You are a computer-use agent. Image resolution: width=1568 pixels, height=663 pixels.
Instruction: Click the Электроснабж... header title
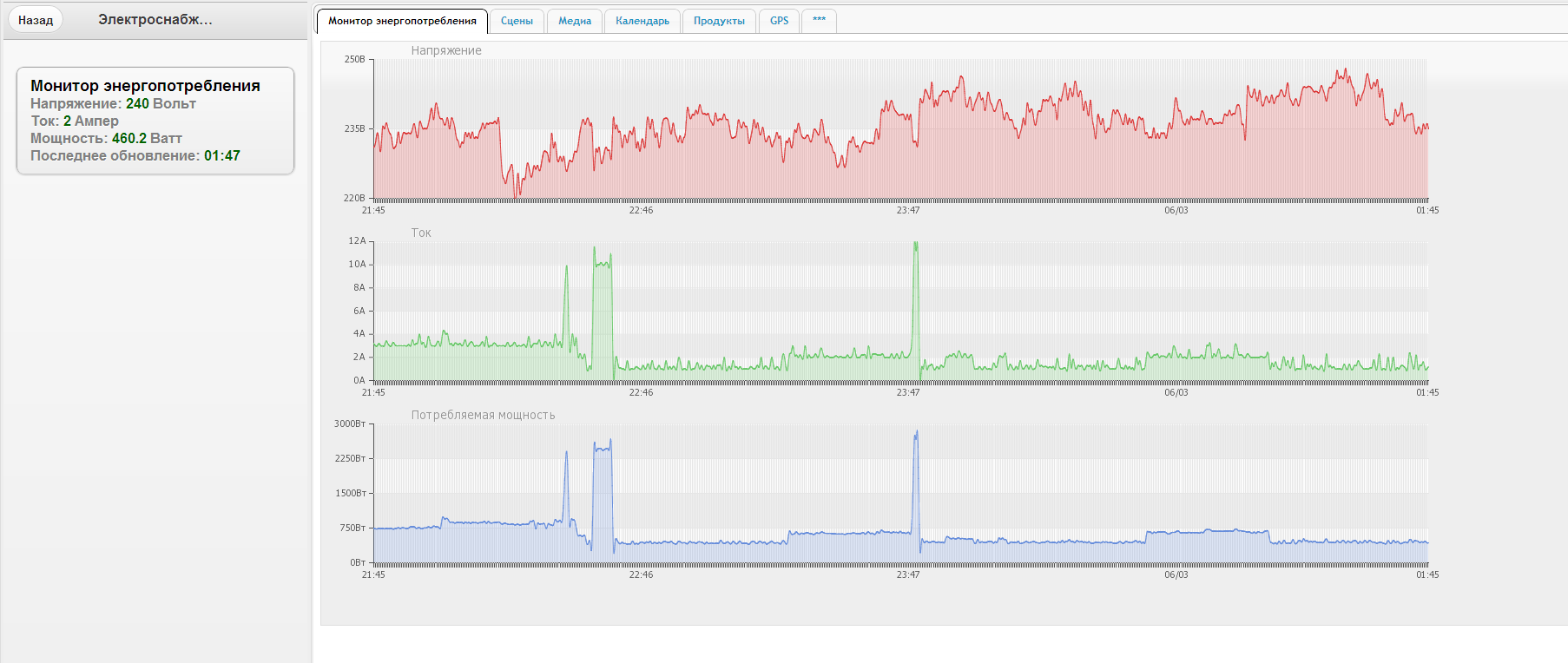point(155,19)
